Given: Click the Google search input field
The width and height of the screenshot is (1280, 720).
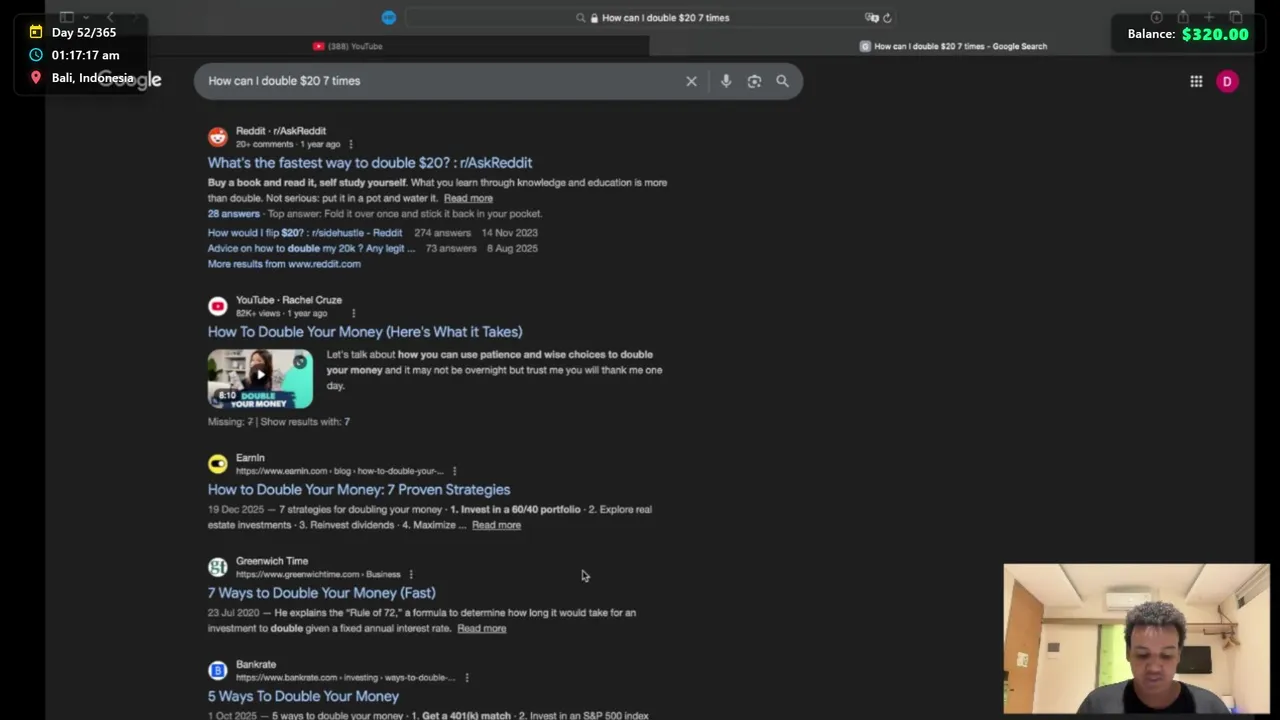Looking at the screenshot, I should [440, 81].
